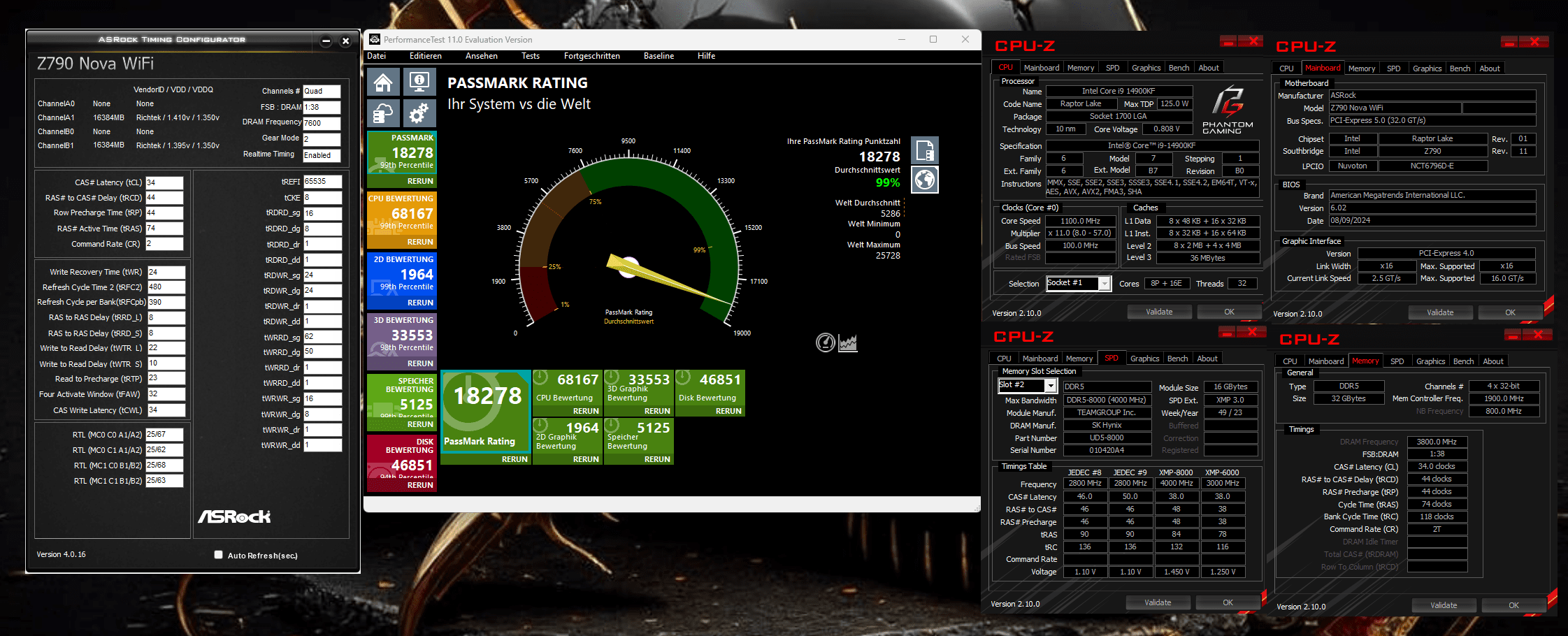
Task: Click the Intel Core i9 14900KF name value
Action: click(x=1119, y=91)
